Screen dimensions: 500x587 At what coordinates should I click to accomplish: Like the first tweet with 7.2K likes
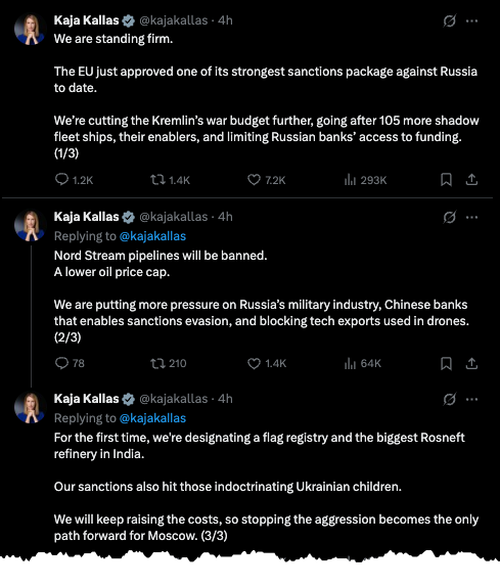coord(266,180)
